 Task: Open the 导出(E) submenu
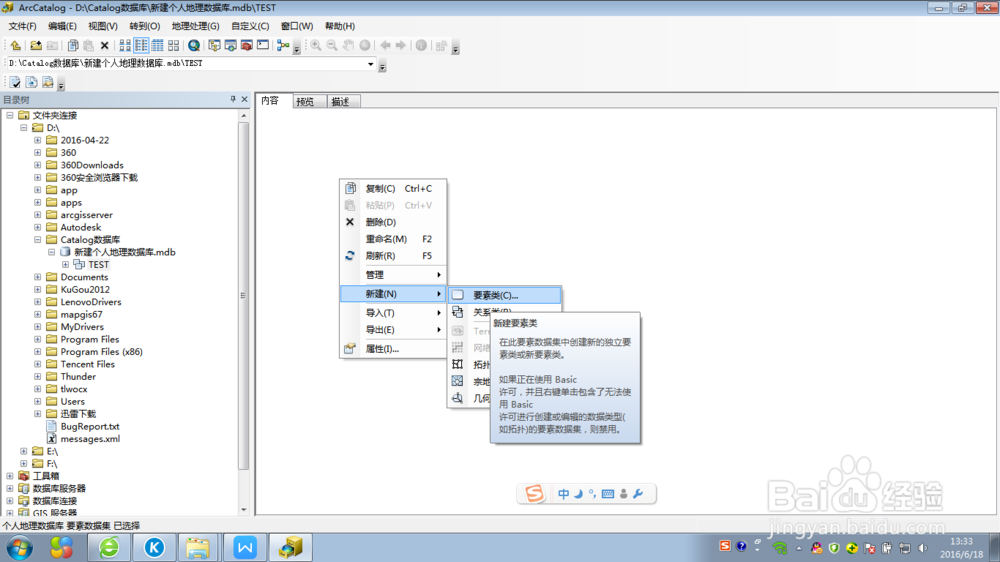pos(393,330)
